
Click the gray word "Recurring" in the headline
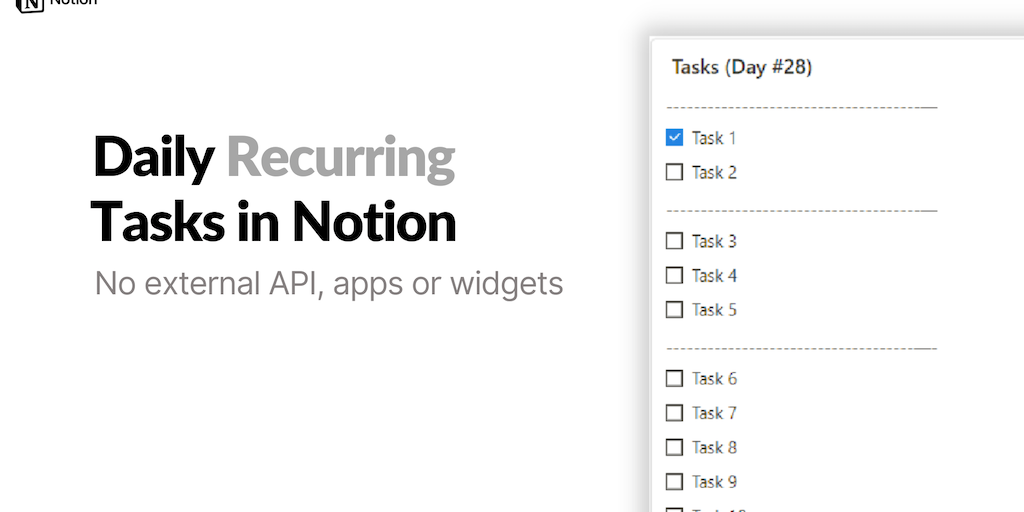[340, 158]
